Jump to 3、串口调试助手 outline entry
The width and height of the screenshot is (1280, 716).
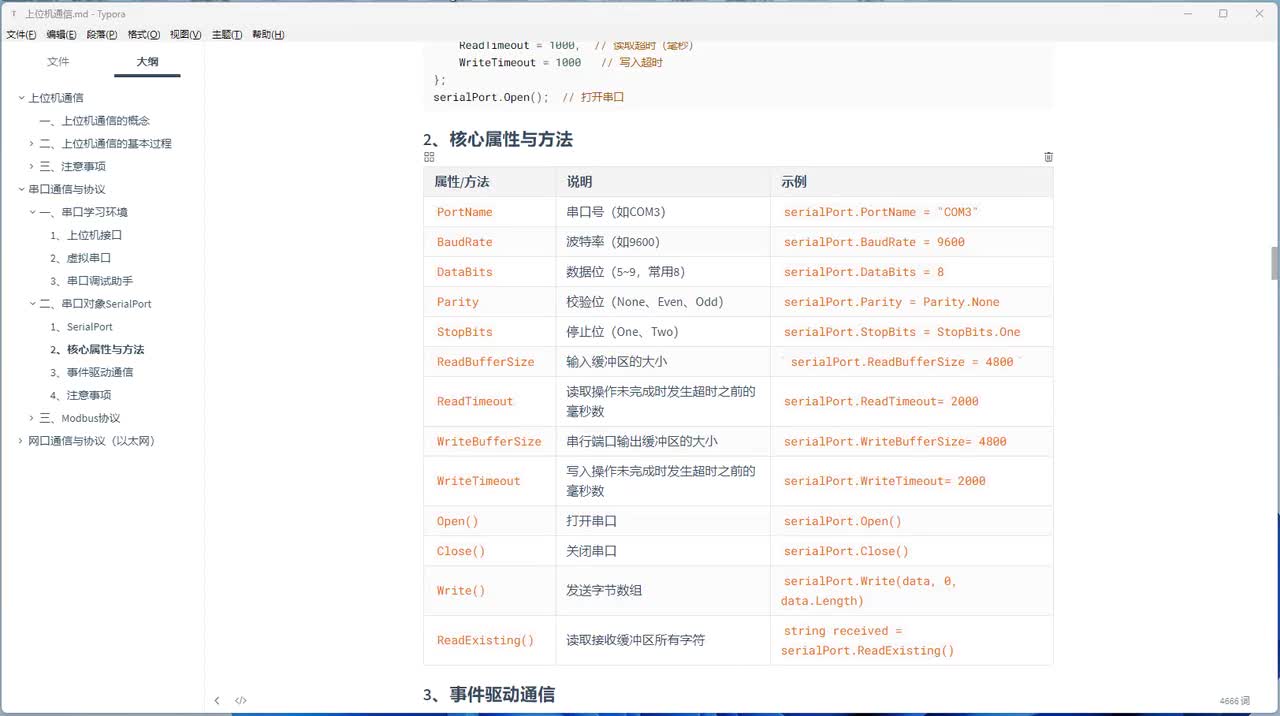coord(91,281)
